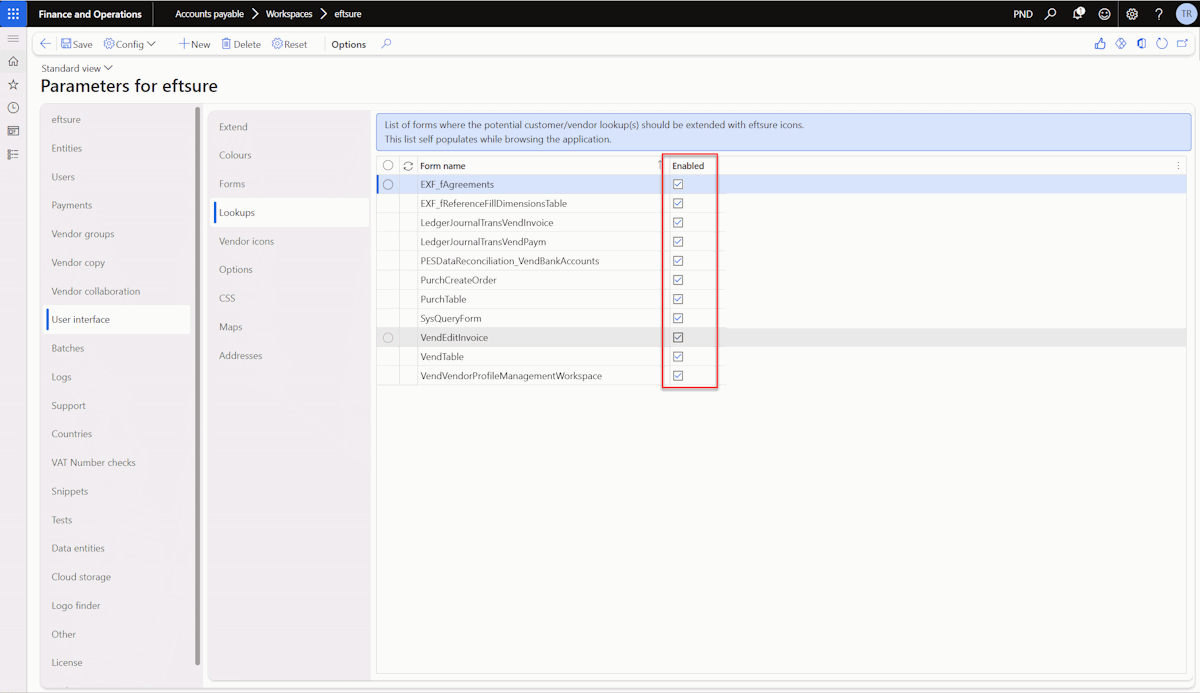Toggle Enabled for VendTable
This screenshot has width=1200, height=693.
(678, 357)
